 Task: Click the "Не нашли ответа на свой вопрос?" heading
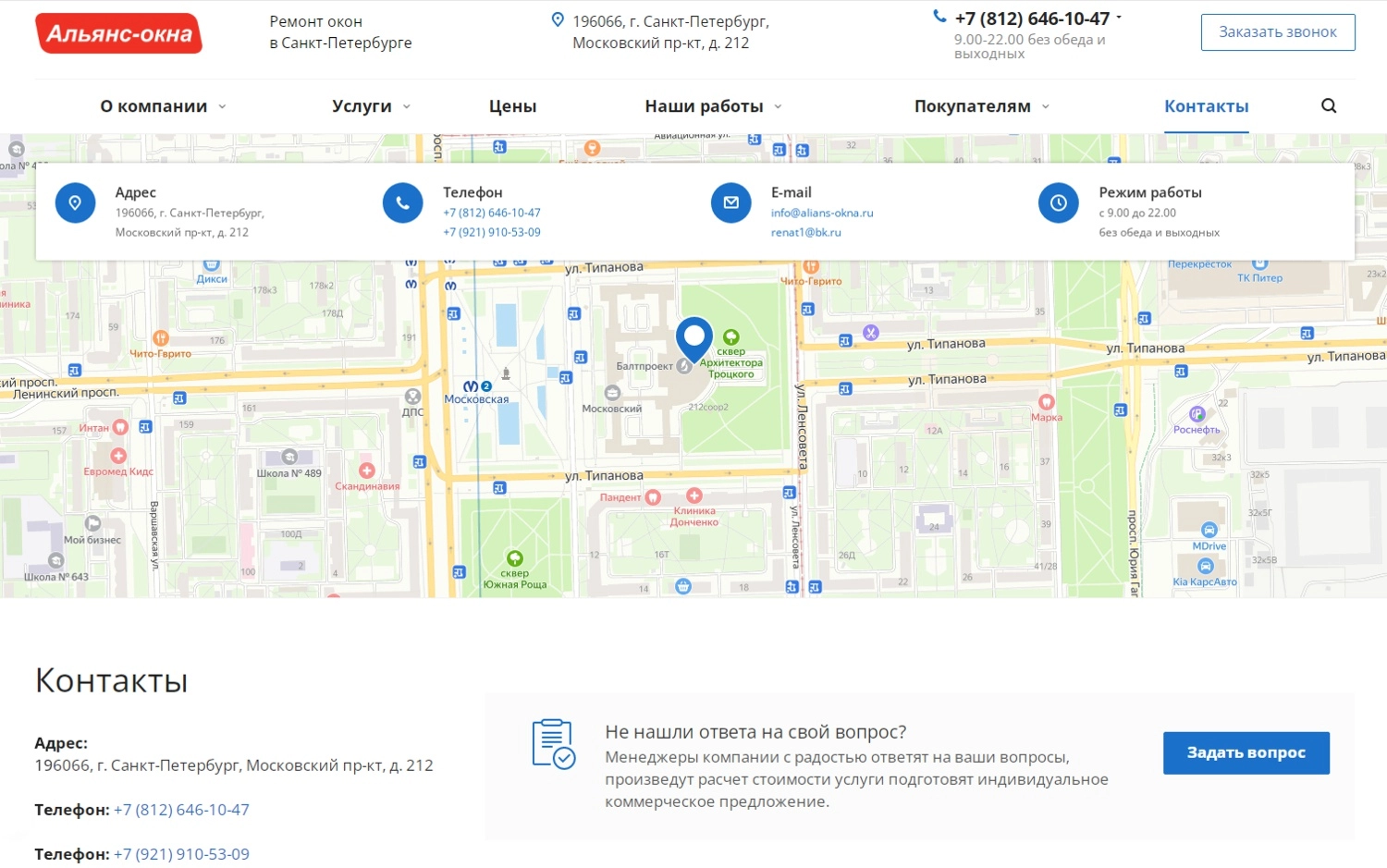point(755,732)
